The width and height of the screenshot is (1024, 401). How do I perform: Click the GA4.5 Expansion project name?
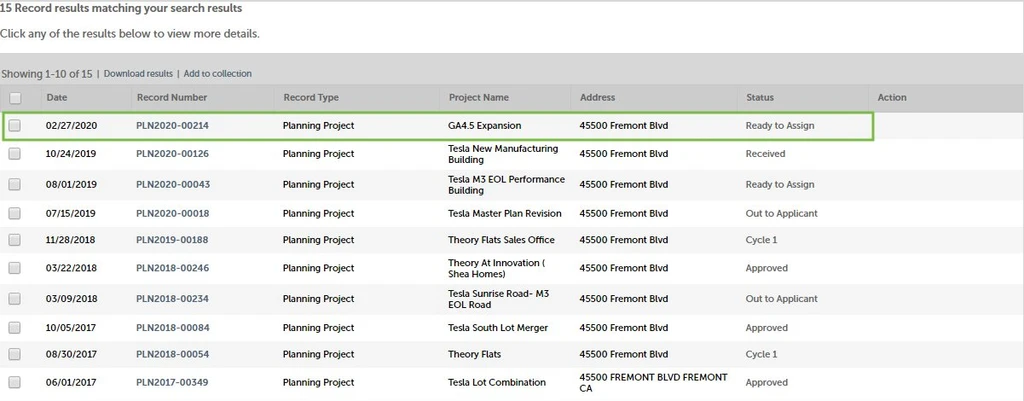pyautogui.click(x=485, y=125)
